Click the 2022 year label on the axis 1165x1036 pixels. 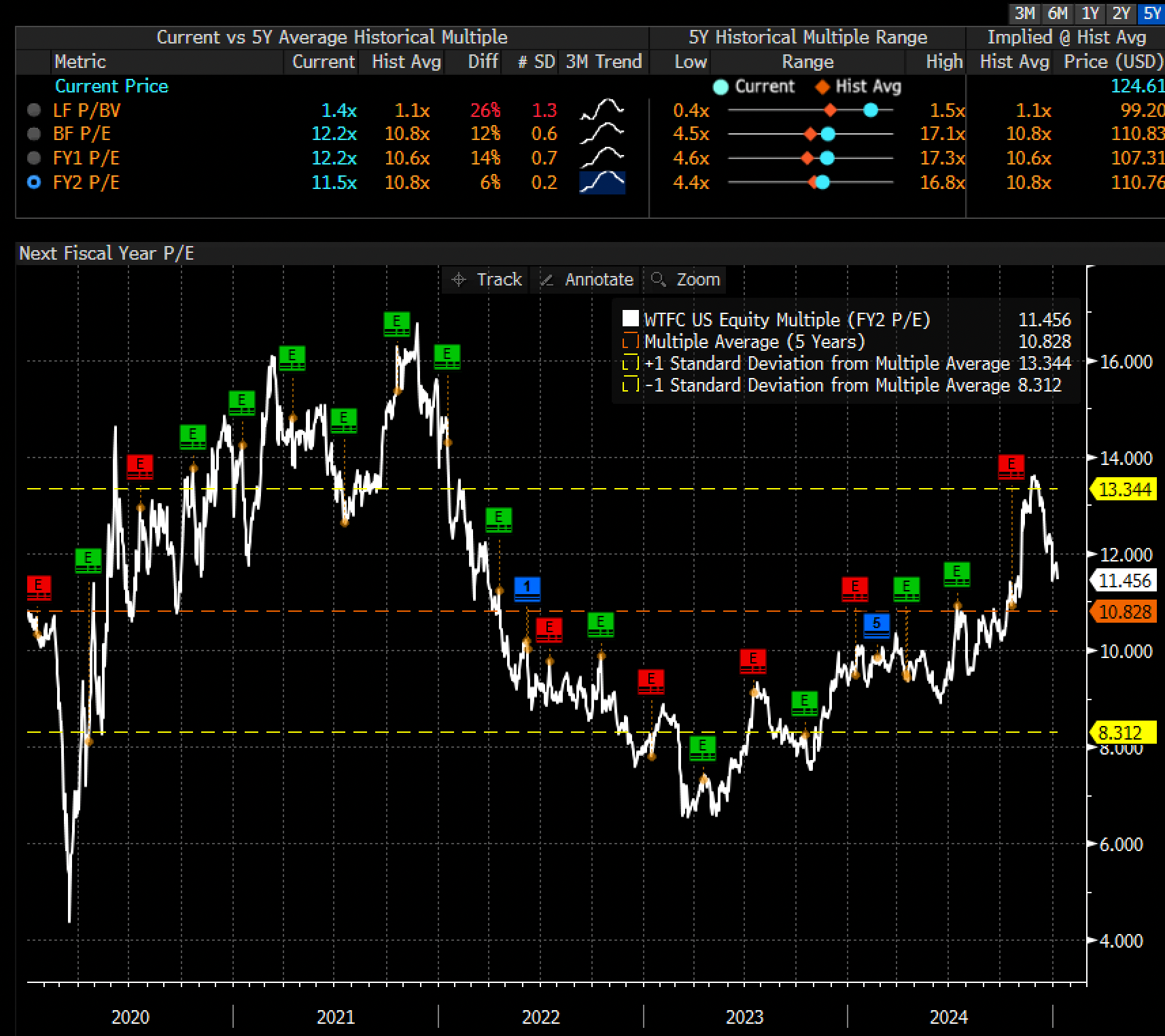tap(540, 1017)
